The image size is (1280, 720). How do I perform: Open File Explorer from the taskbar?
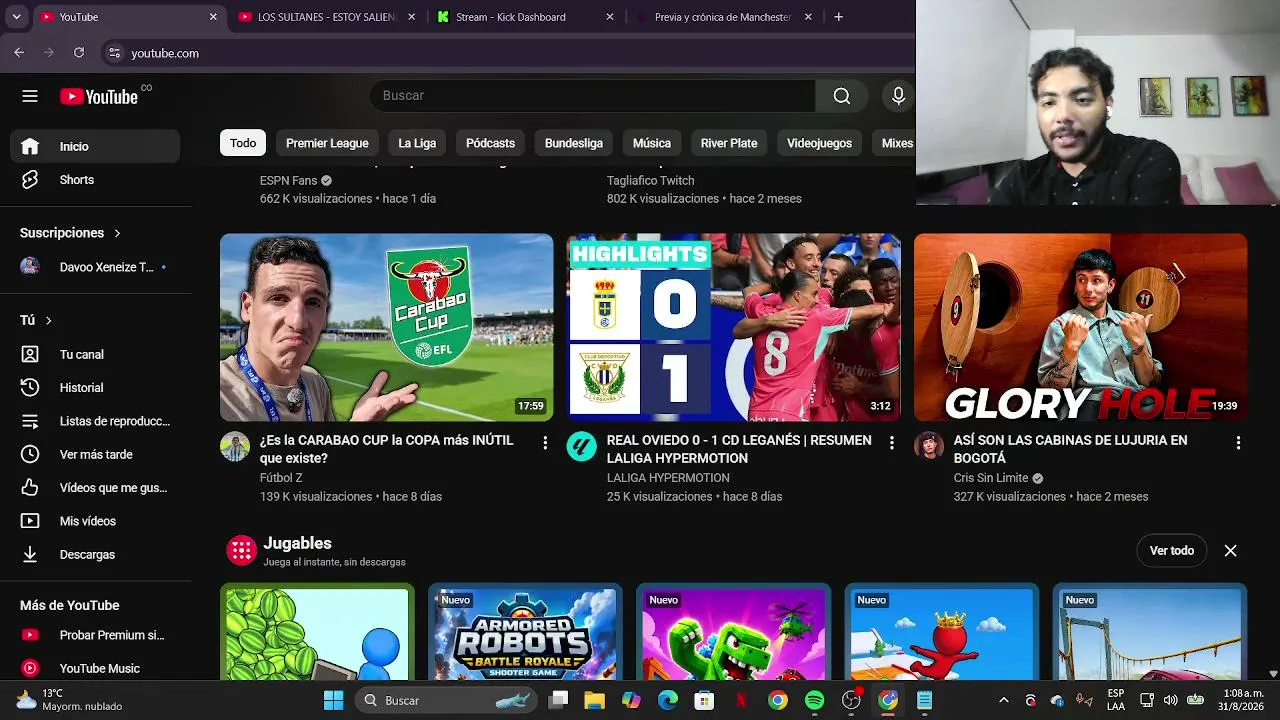point(595,700)
